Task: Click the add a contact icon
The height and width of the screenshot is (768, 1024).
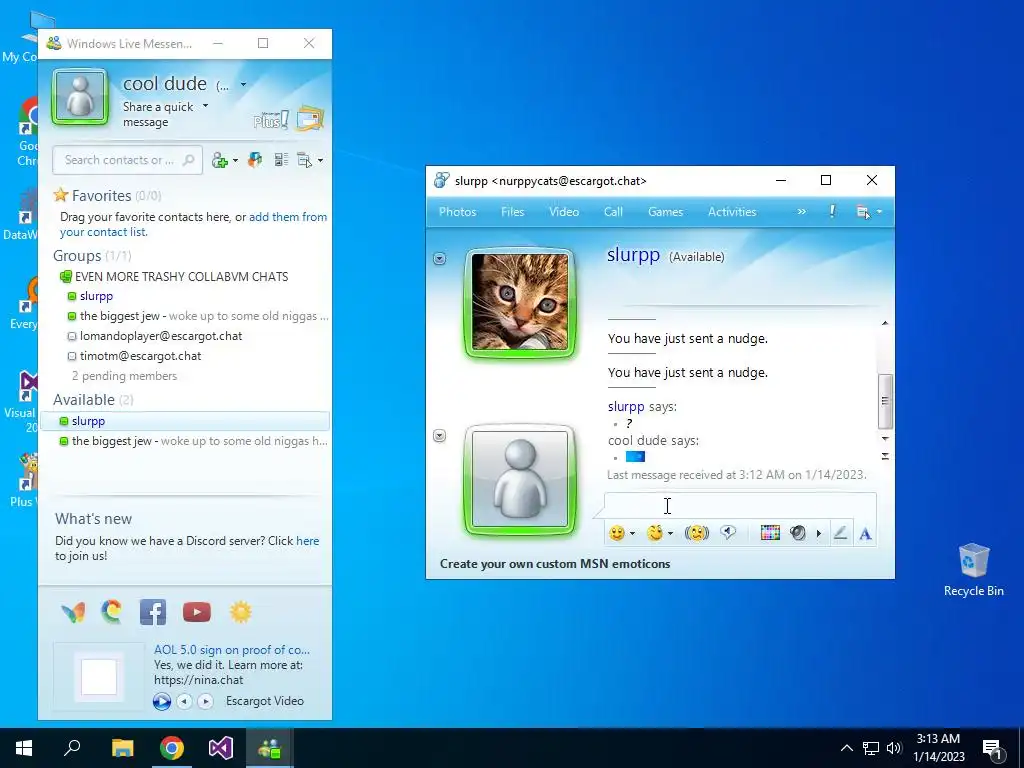Action: pyautogui.click(x=219, y=160)
